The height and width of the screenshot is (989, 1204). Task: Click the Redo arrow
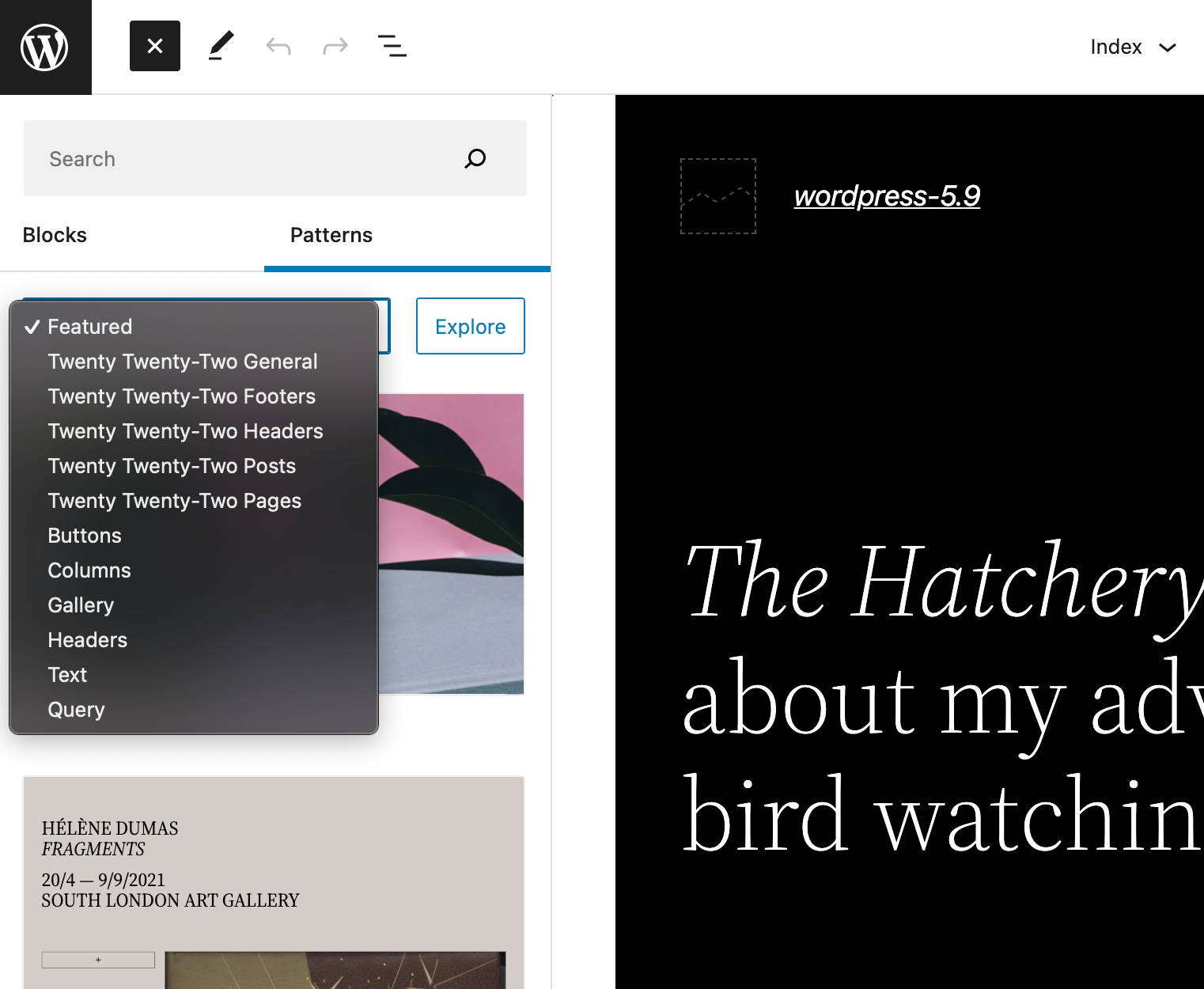[335, 47]
